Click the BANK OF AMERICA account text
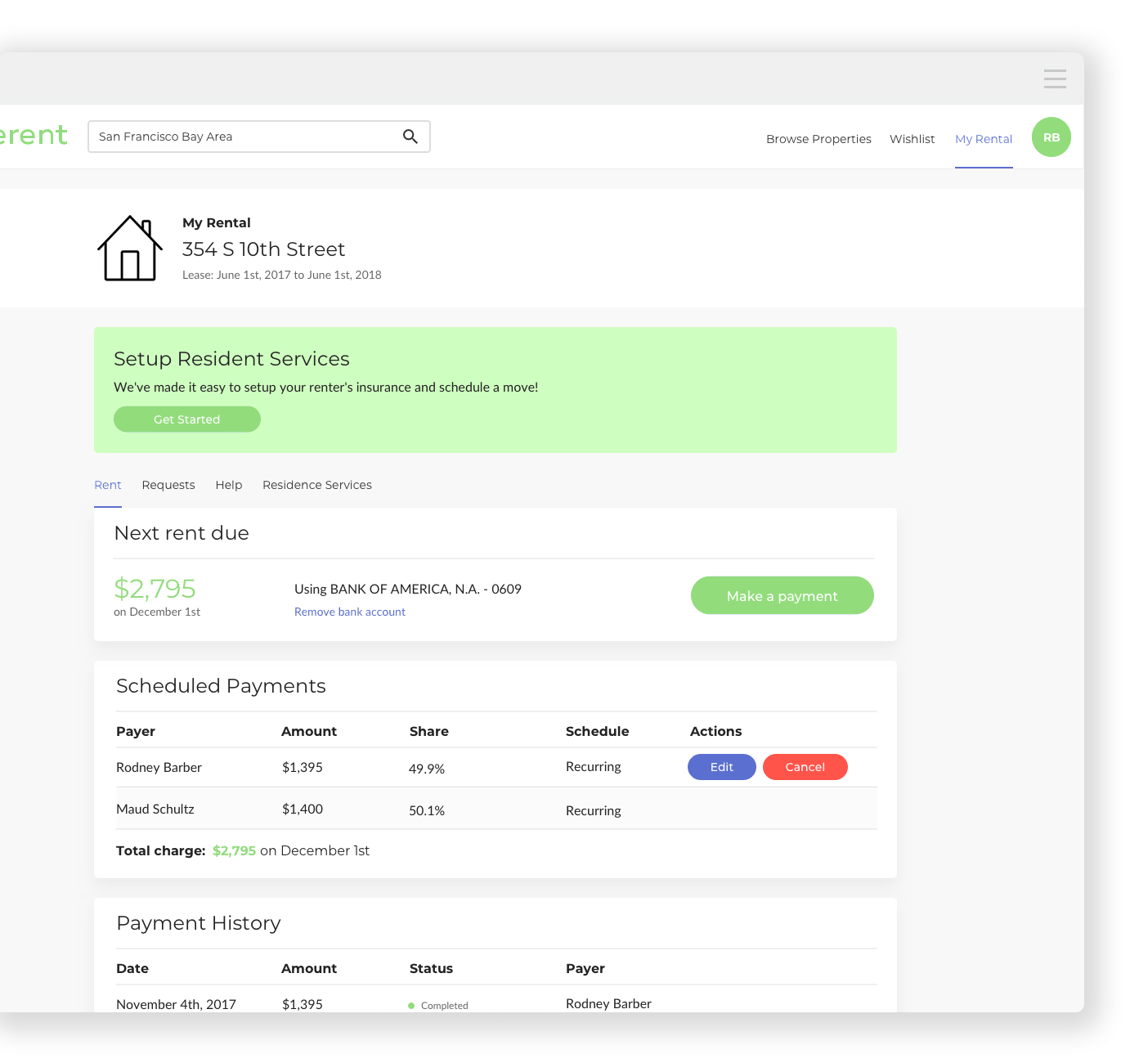1148x1063 pixels. coord(408,589)
